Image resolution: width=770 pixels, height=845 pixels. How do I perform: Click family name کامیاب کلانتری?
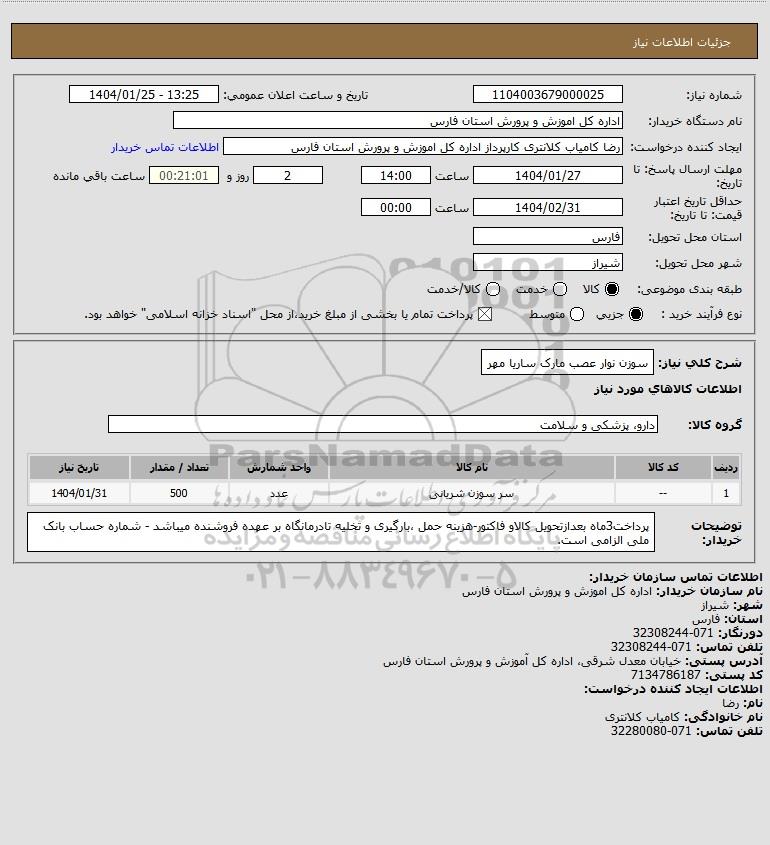pyautogui.click(x=642, y=717)
